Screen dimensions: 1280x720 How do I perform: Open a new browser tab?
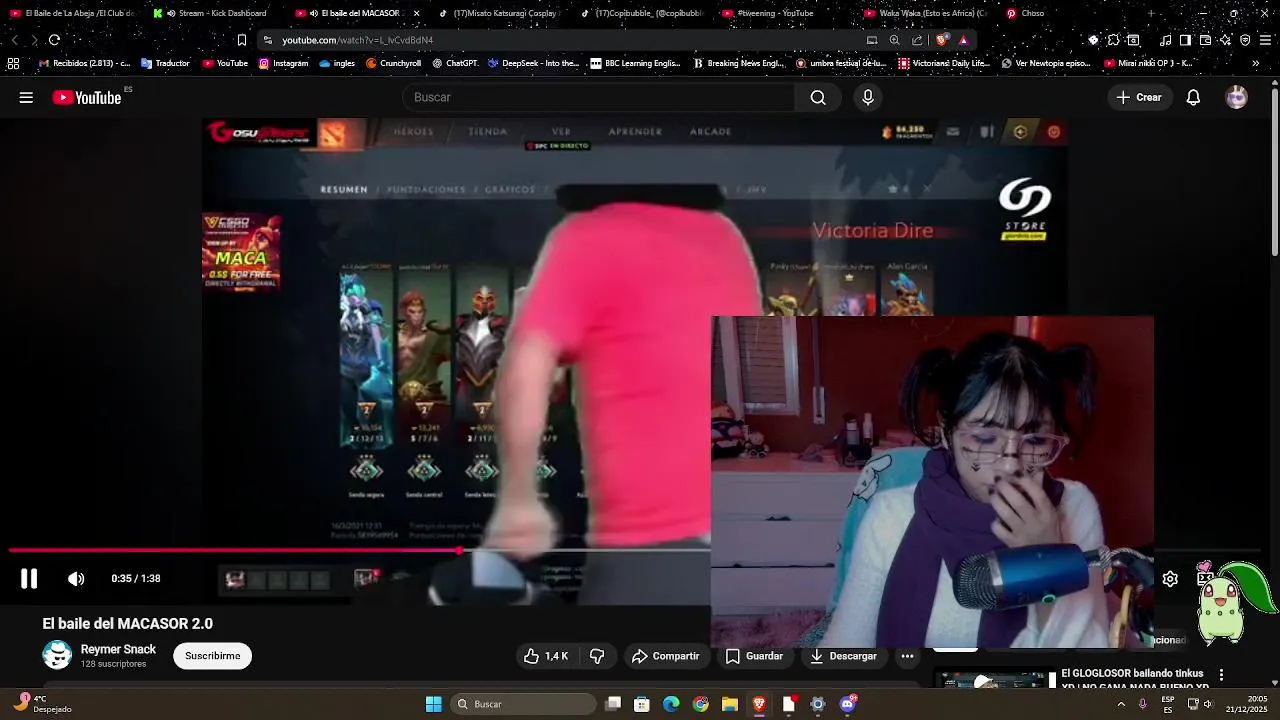click(x=1150, y=13)
